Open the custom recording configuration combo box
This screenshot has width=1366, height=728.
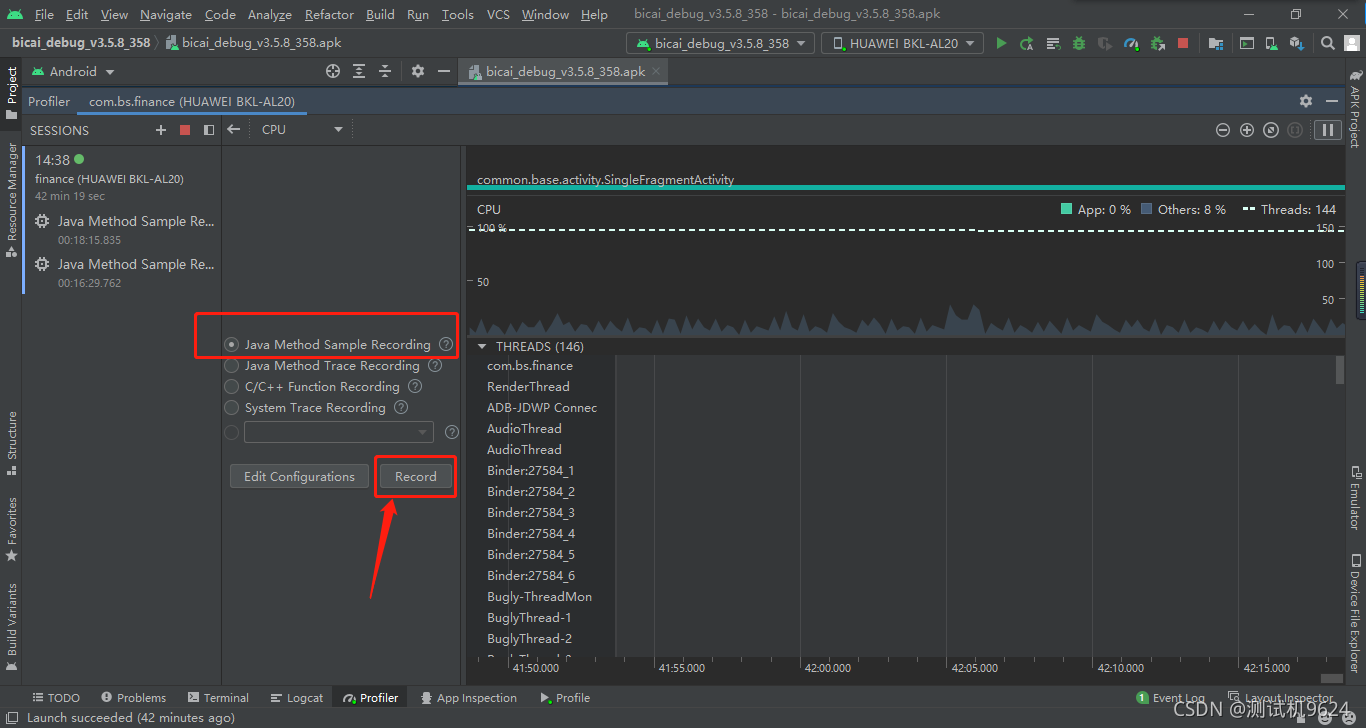[339, 432]
